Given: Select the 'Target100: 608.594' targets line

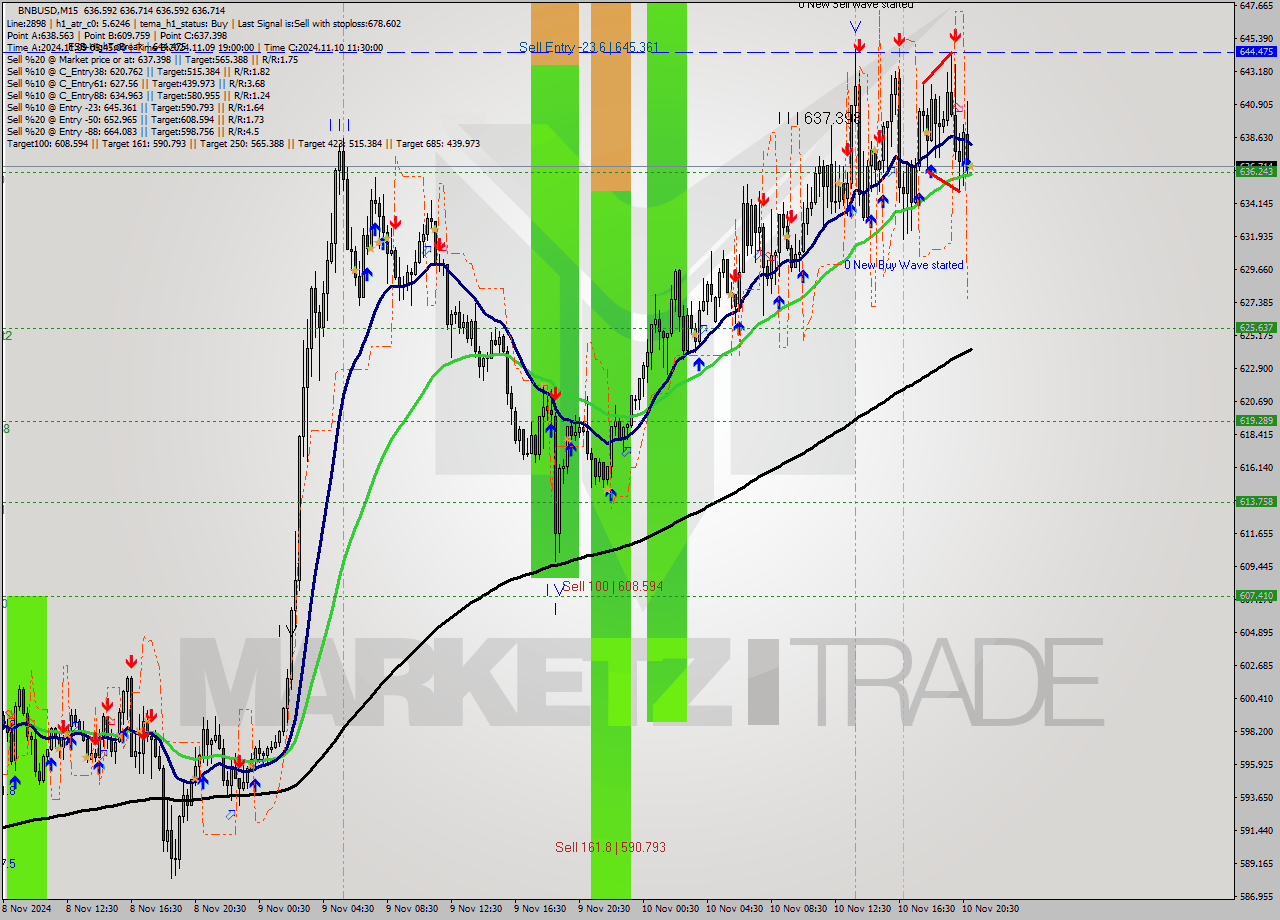Looking at the screenshot, I should [x=243, y=143].
